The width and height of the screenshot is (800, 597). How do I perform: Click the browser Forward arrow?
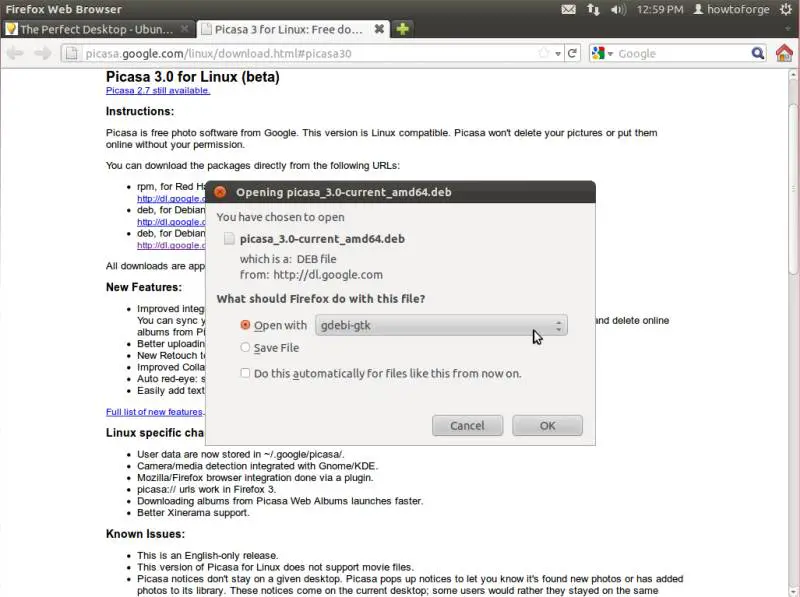42,53
